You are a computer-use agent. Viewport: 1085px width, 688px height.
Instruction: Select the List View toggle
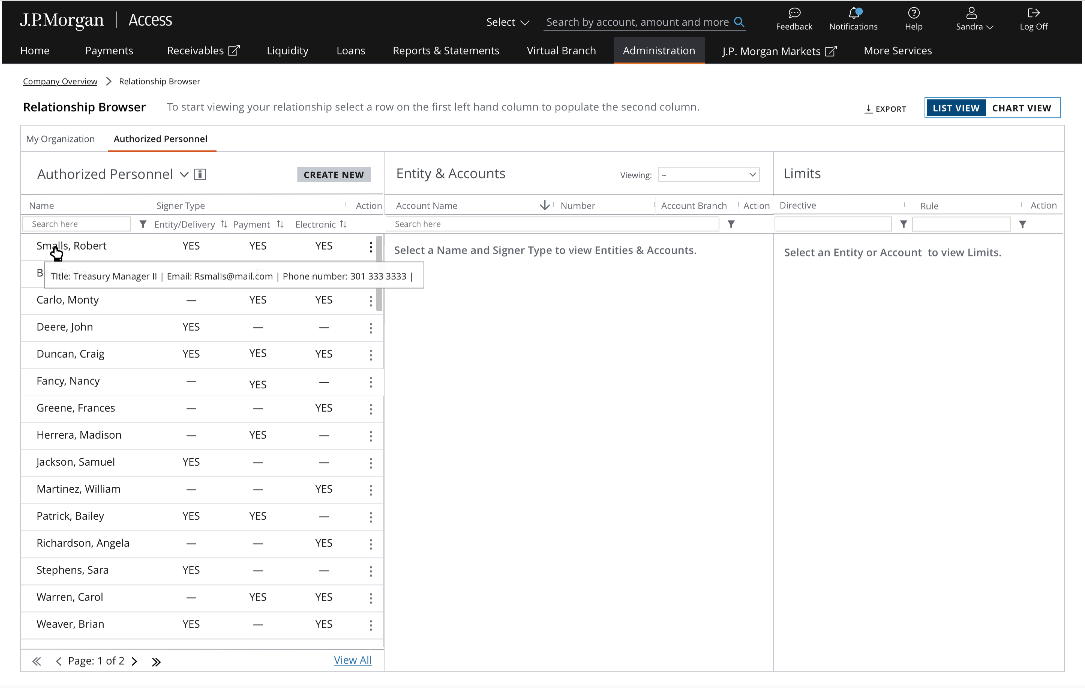pos(956,108)
